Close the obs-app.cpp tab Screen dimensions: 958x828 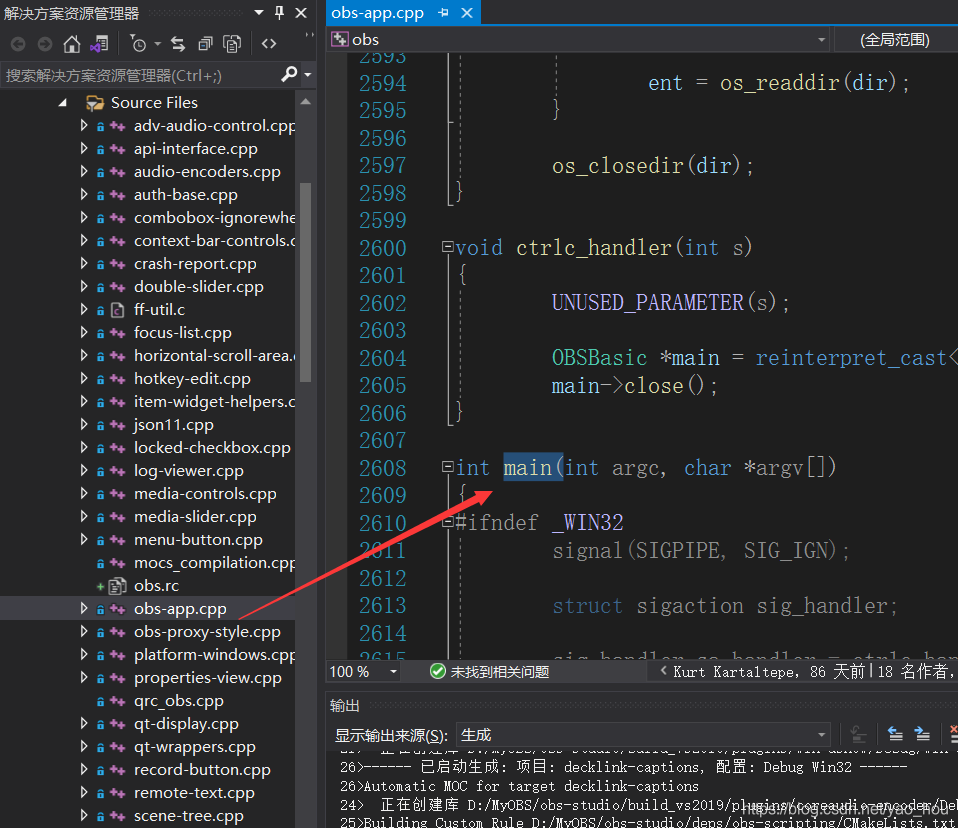pyautogui.click(x=467, y=13)
